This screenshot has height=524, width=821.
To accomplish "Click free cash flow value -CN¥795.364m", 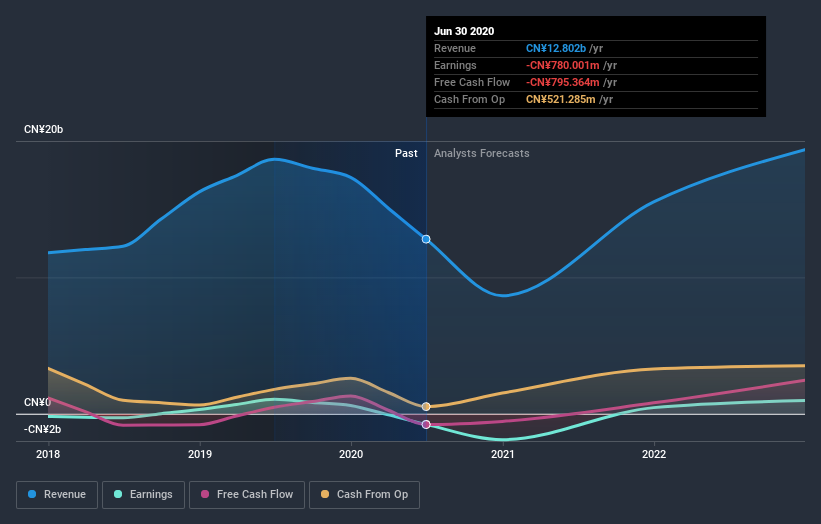I will point(563,82).
